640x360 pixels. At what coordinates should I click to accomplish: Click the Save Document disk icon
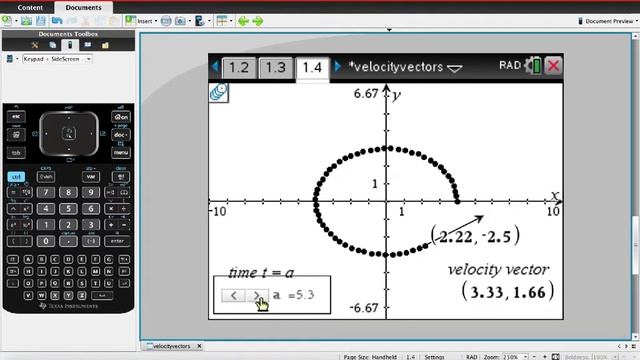41,20
